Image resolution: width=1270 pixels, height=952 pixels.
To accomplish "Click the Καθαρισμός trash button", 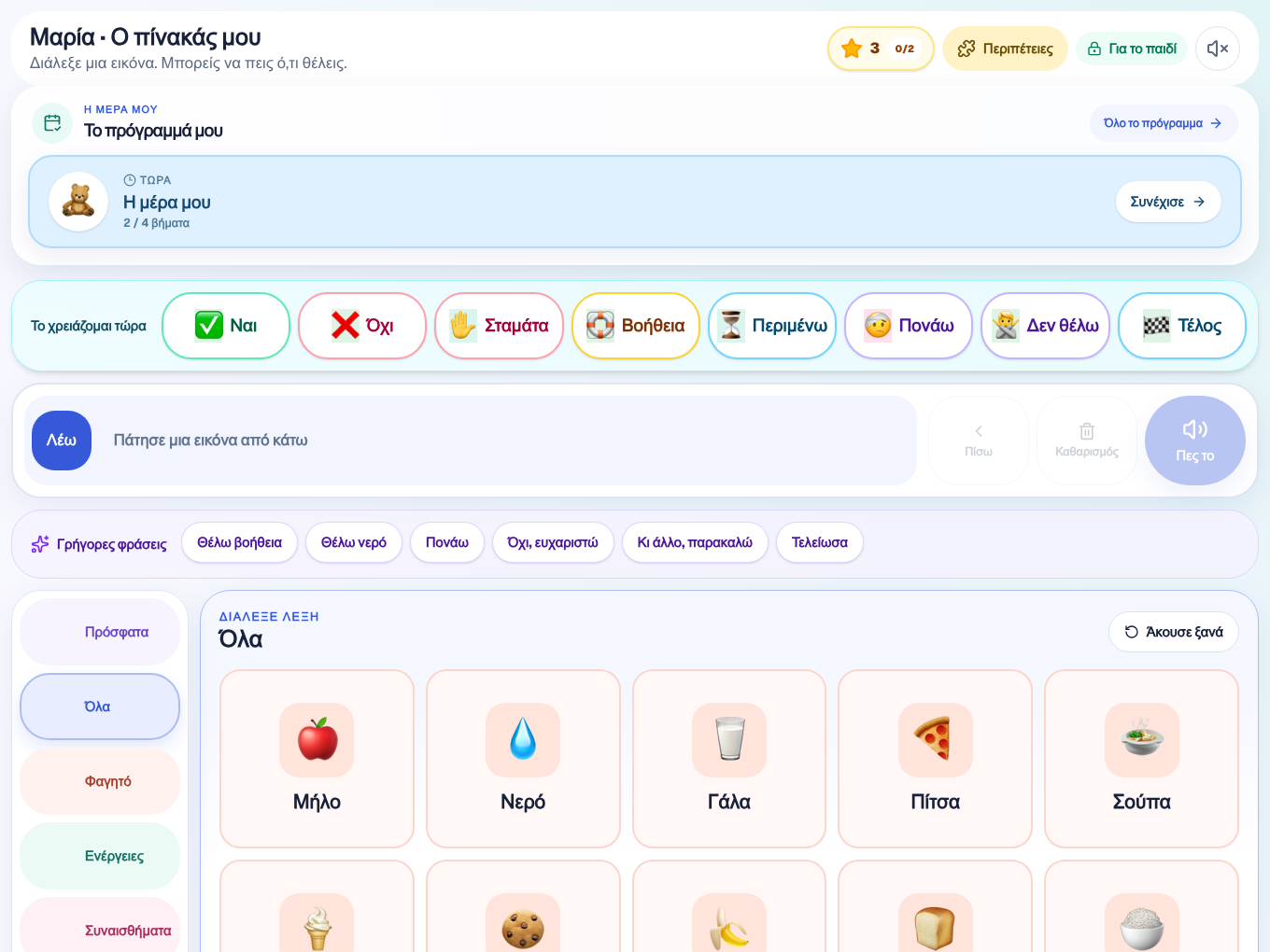I will [1087, 441].
